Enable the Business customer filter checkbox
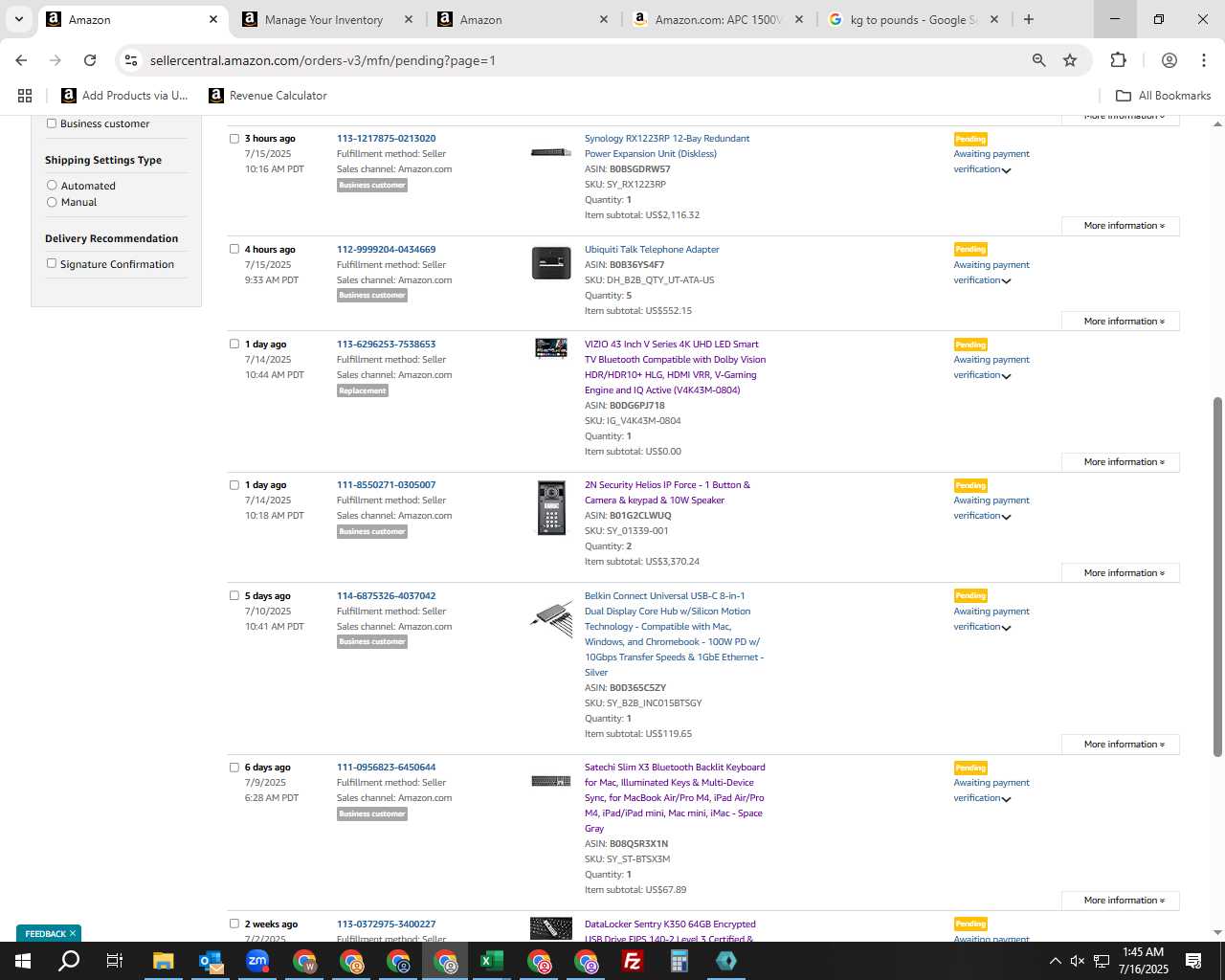Viewport: 1225px width, 980px height. tap(52, 123)
